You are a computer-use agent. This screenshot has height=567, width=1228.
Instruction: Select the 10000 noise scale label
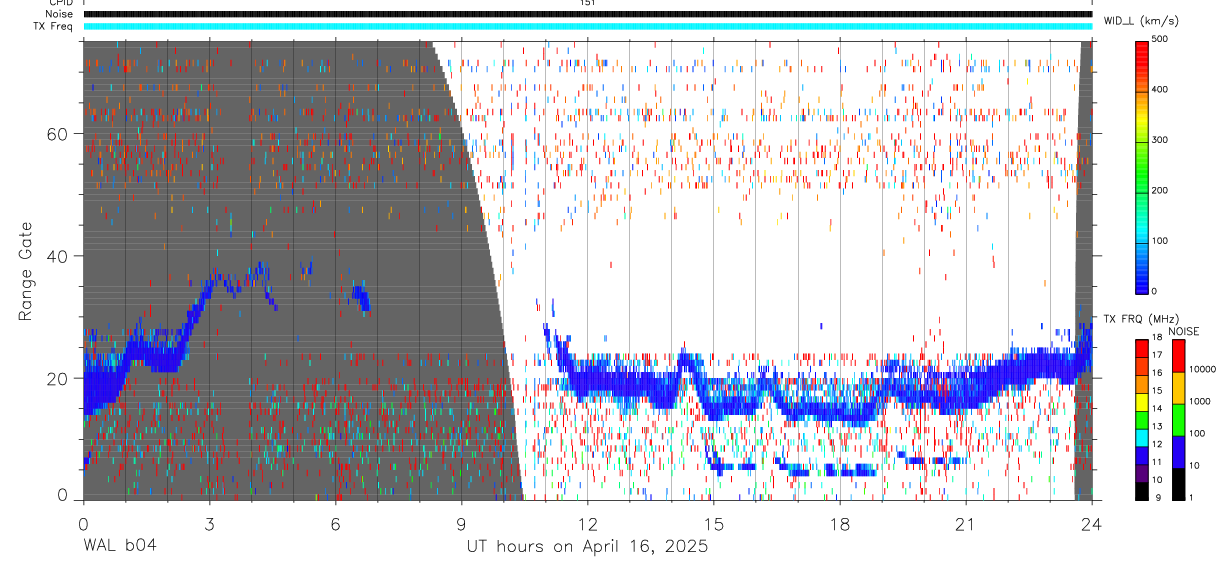pyautogui.click(x=1202, y=369)
